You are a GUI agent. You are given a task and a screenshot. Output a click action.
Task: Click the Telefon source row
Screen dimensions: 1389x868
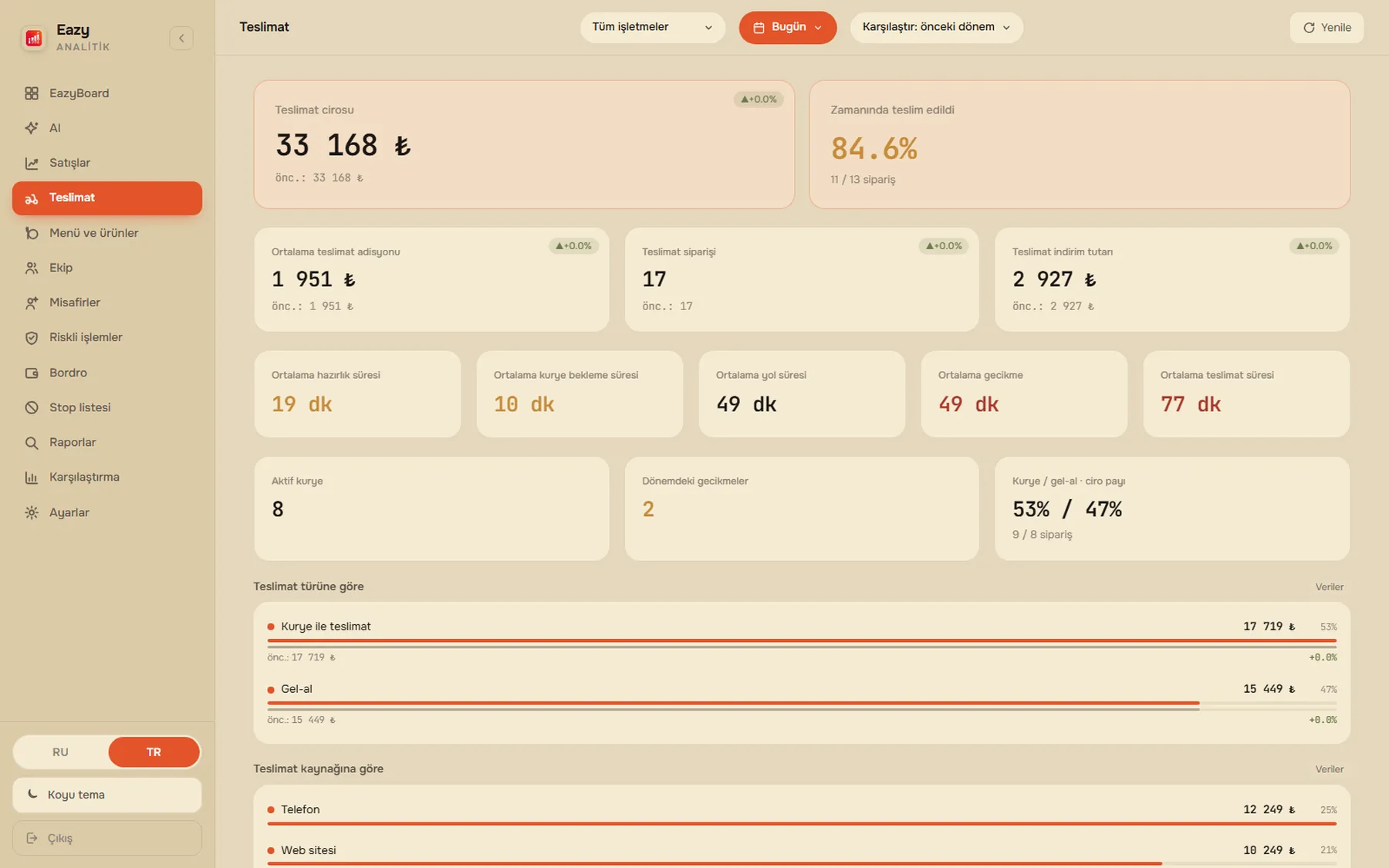click(802, 814)
